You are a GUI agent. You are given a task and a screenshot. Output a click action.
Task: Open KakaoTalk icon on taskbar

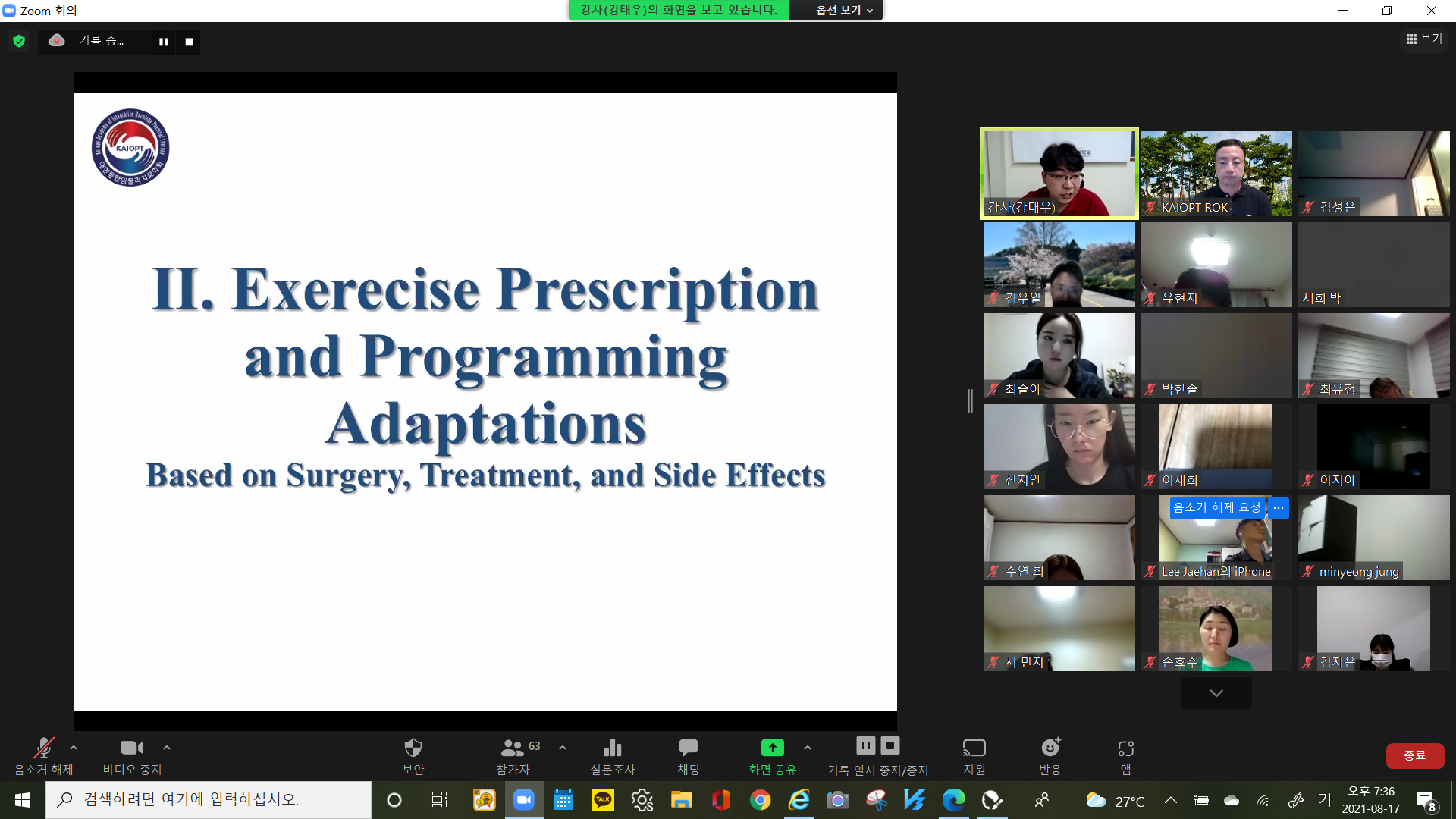click(603, 800)
